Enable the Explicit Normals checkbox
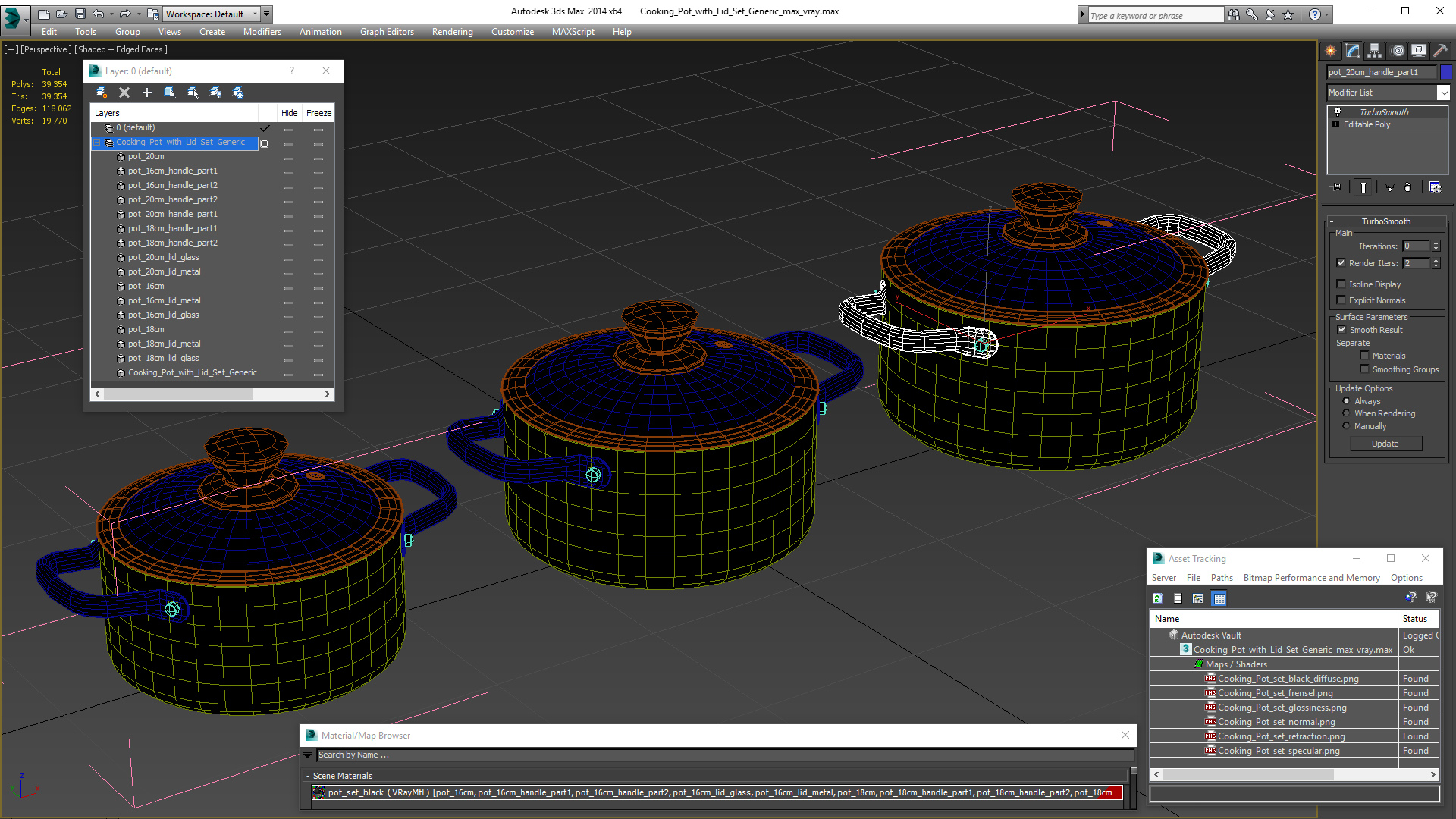1456x819 pixels. tap(1341, 300)
